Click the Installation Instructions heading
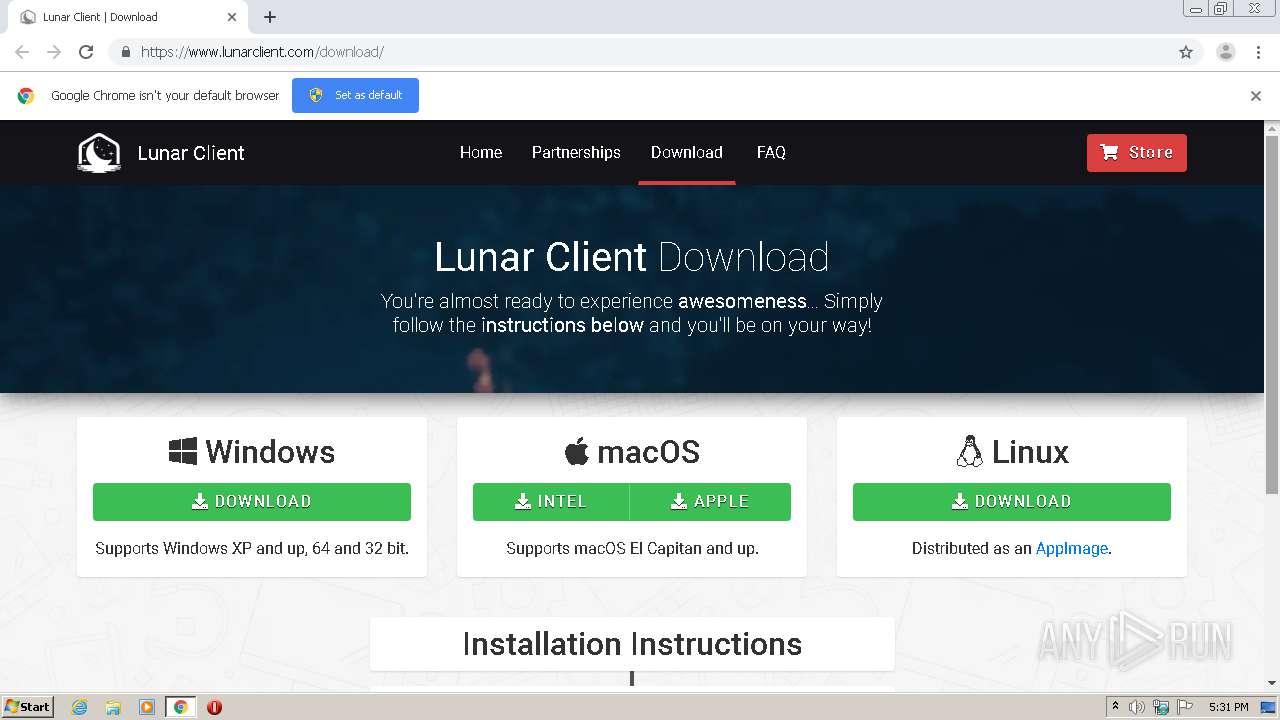 point(632,644)
